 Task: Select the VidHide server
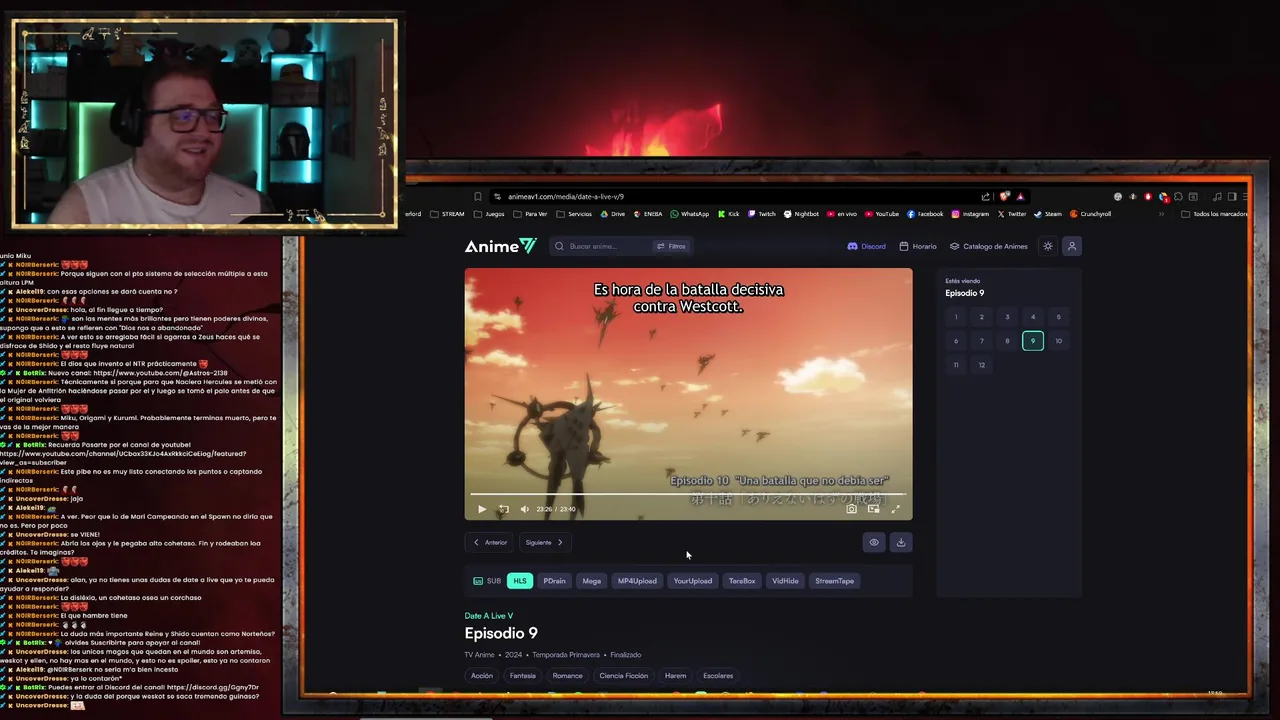785,581
